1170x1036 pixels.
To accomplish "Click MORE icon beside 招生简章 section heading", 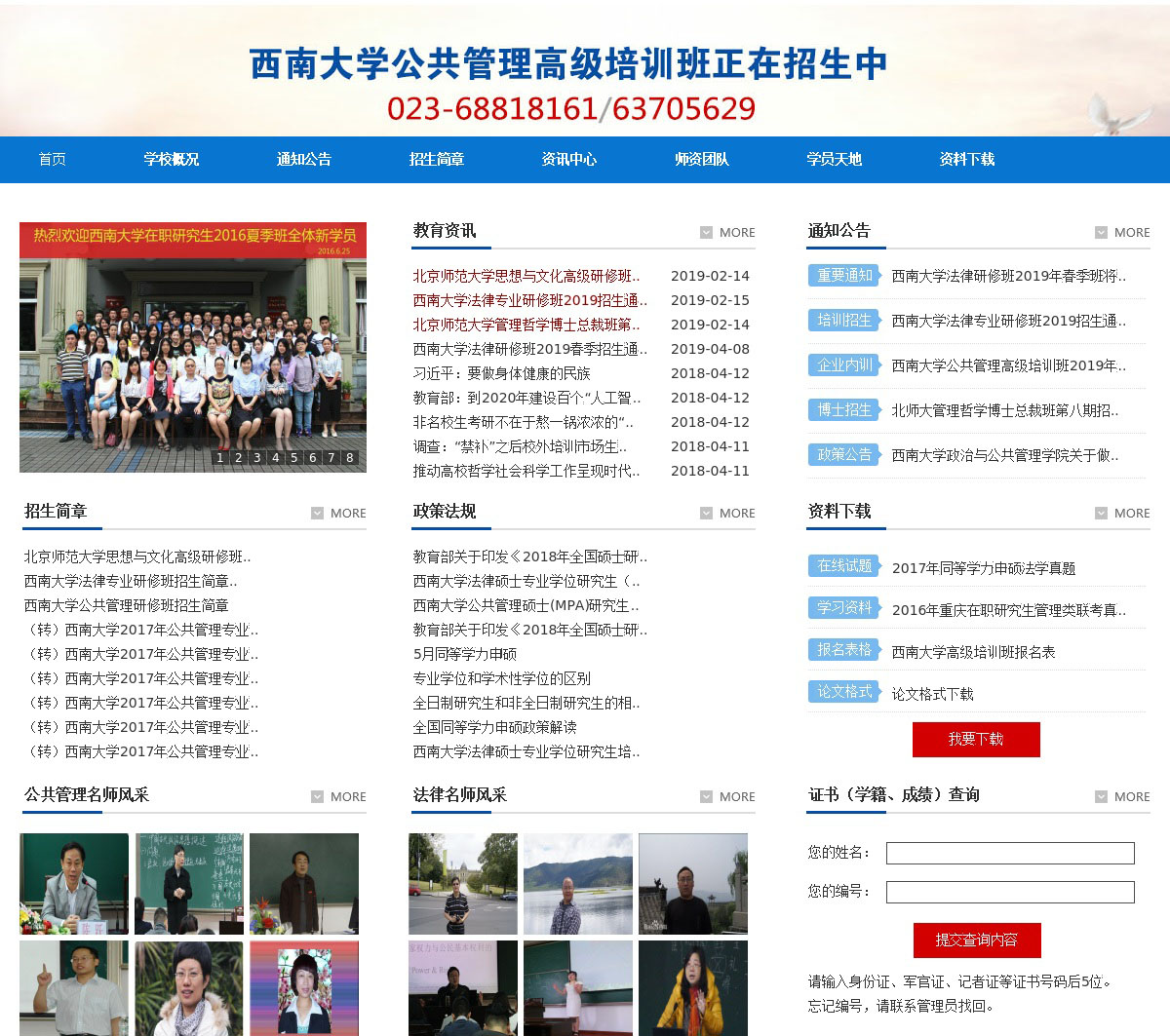I will coord(338,513).
